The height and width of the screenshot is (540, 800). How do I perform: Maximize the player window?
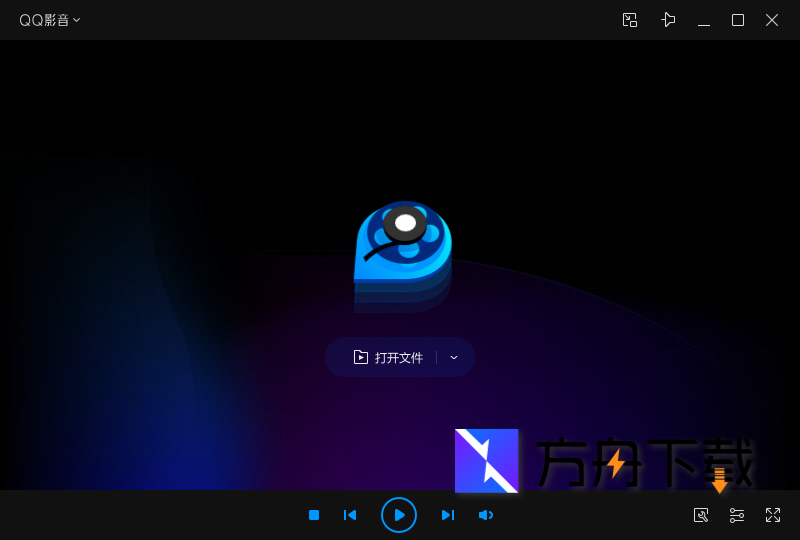pyautogui.click(x=738, y=20)
